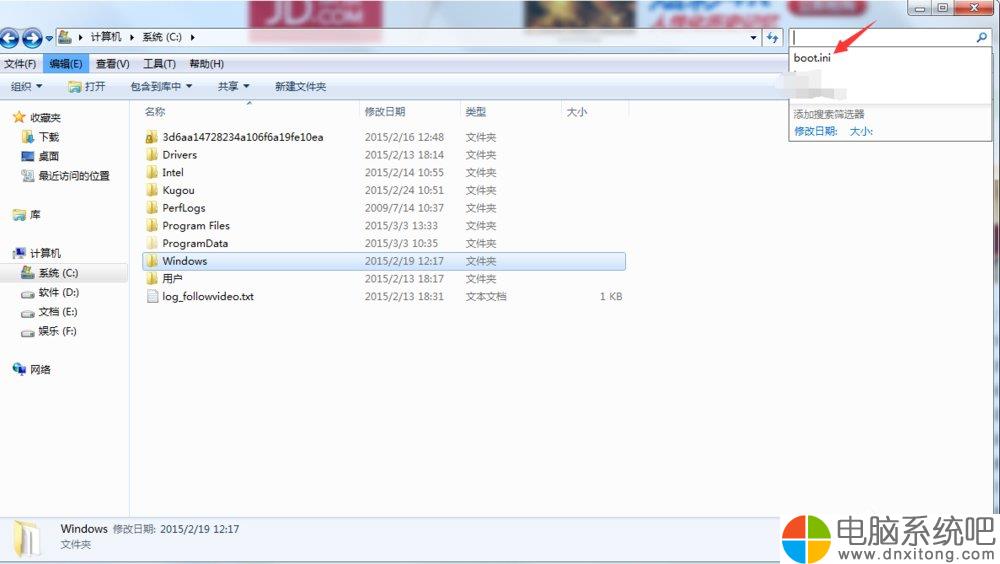The width and height of the screenshot is (1000, 564).
Task: Click the computer icon in address bar
Action: tap(65, 37)
